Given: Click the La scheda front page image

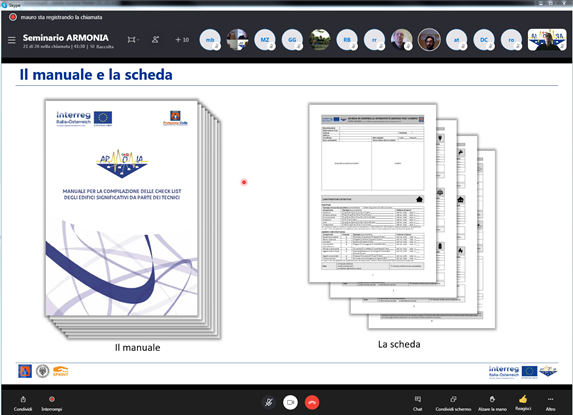Looking at the screenshot, I should [372, 193].
